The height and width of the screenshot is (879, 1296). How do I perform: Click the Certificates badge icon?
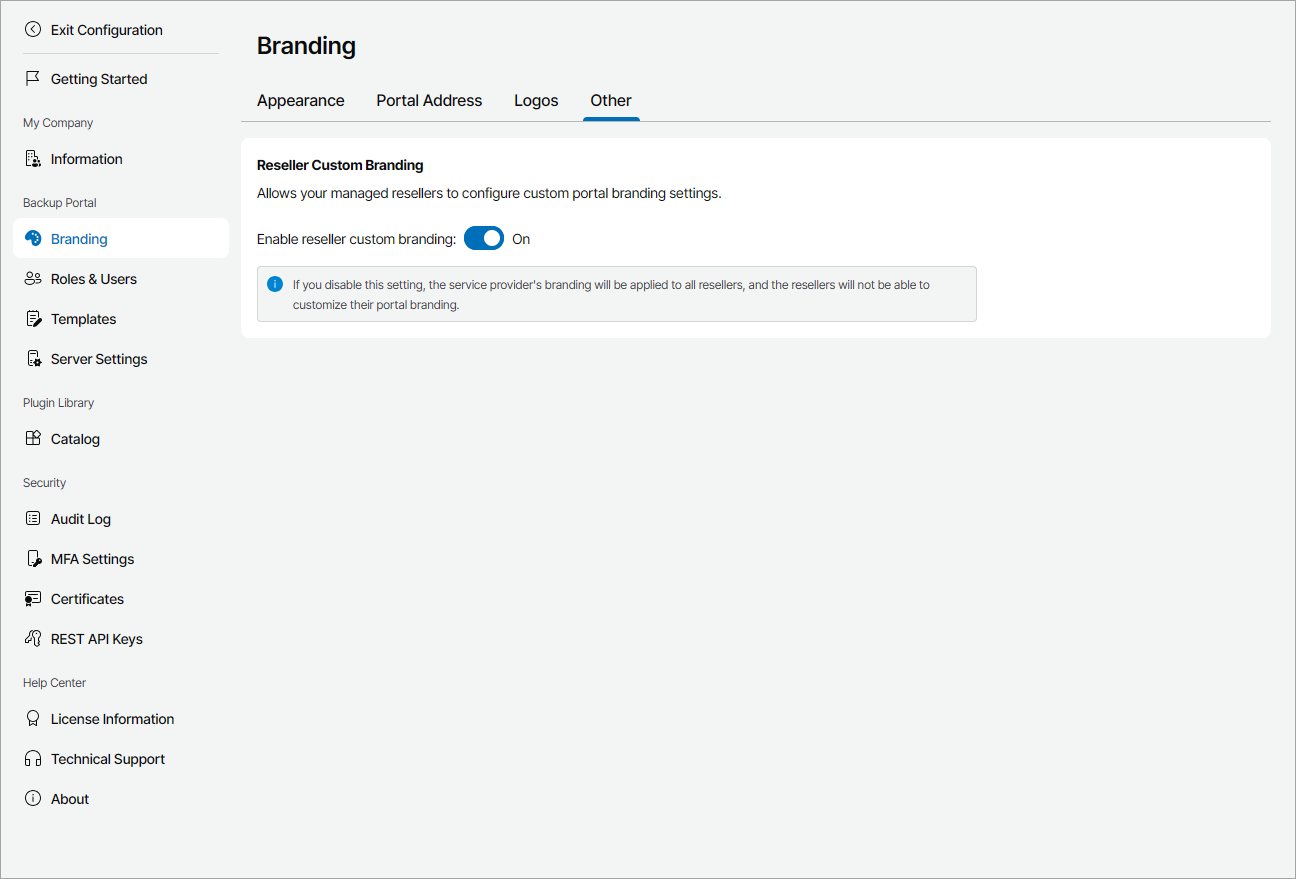33,598
